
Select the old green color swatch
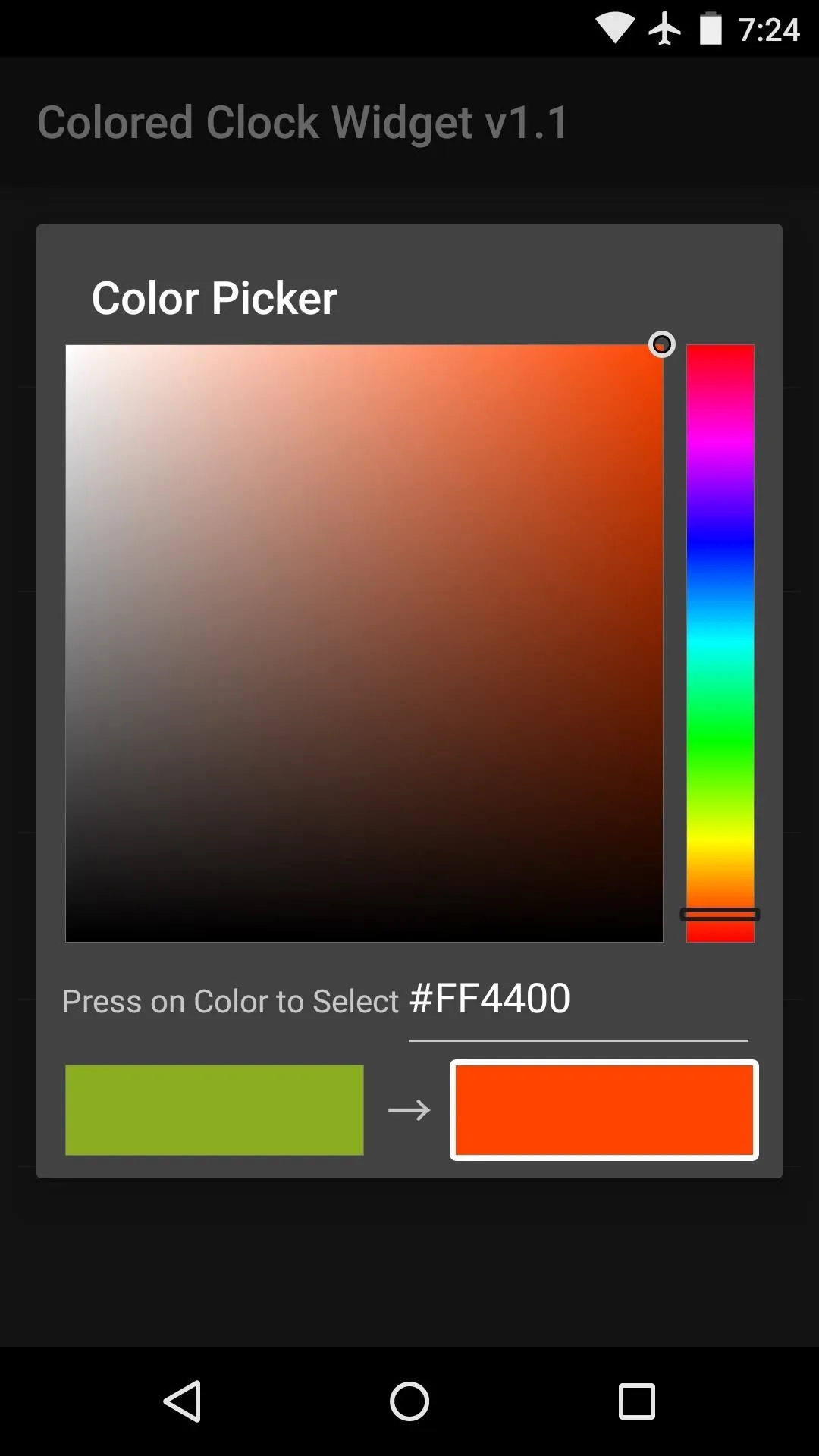pos(215,1110)
